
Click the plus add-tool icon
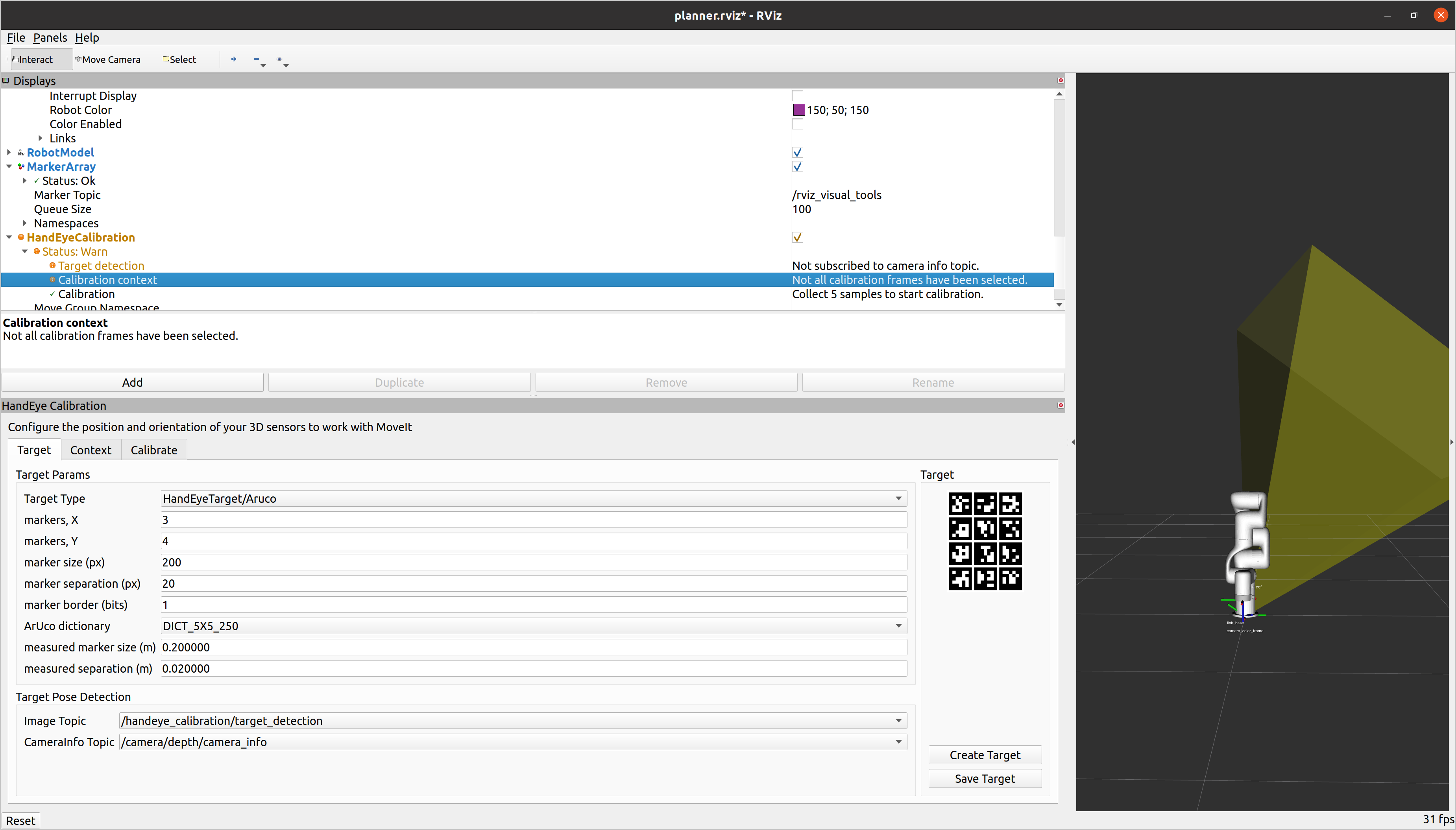pyautogui.click(x=234, y=59)
